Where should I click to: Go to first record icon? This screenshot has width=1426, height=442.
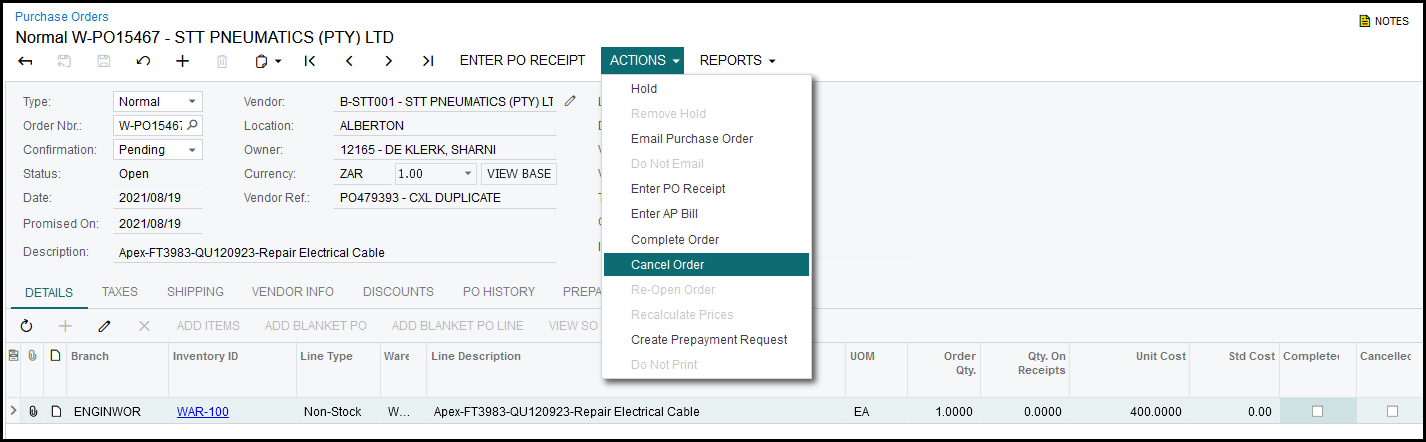click(310, 61)
